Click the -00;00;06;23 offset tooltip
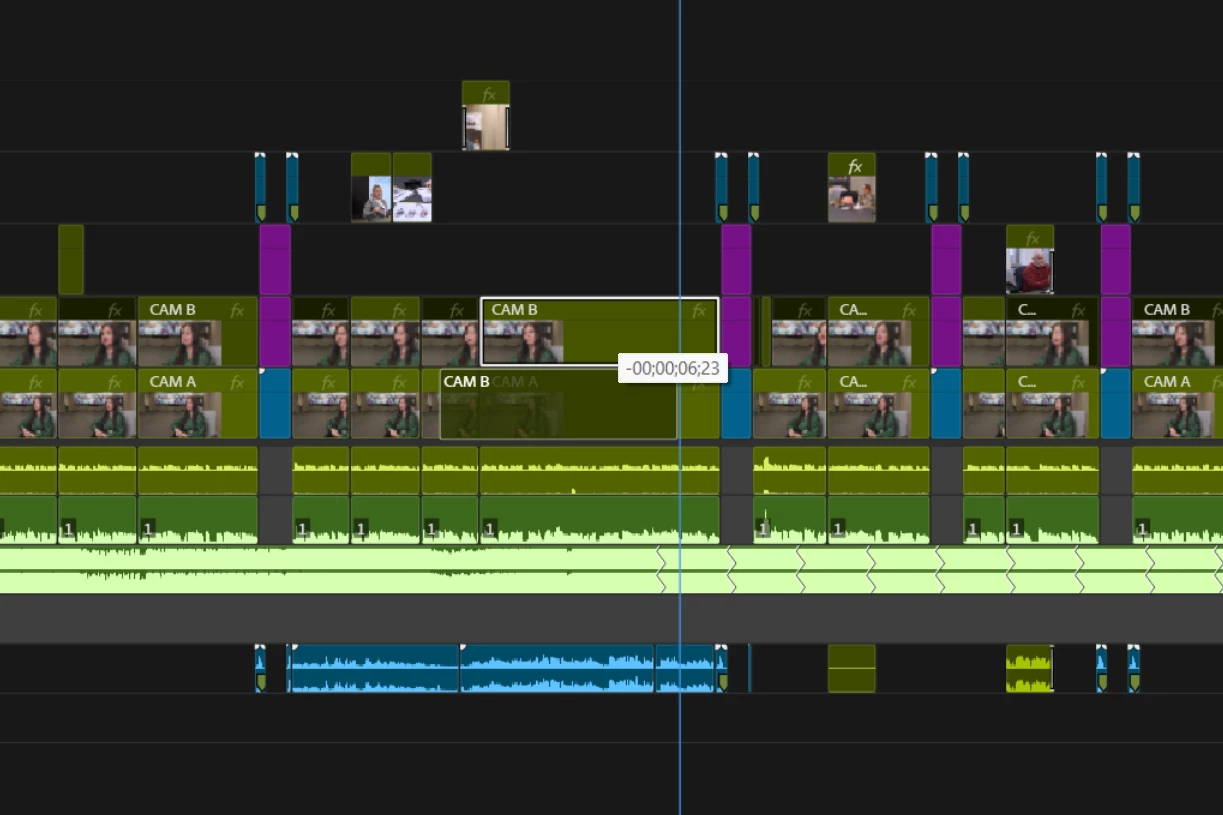Viewport: 1223px width, 815px height. 673,369
